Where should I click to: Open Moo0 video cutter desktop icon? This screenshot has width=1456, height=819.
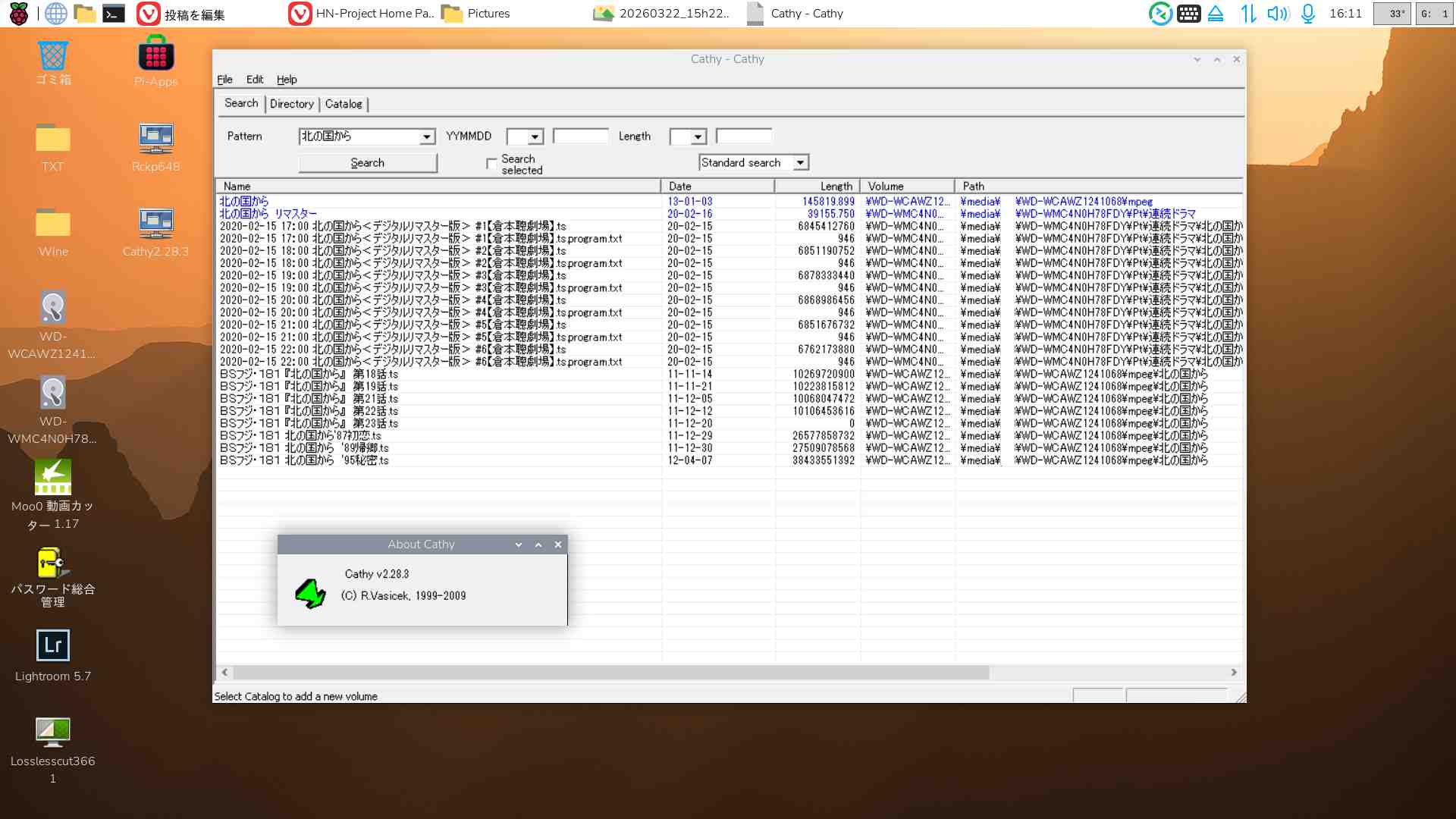click(53, 478)
